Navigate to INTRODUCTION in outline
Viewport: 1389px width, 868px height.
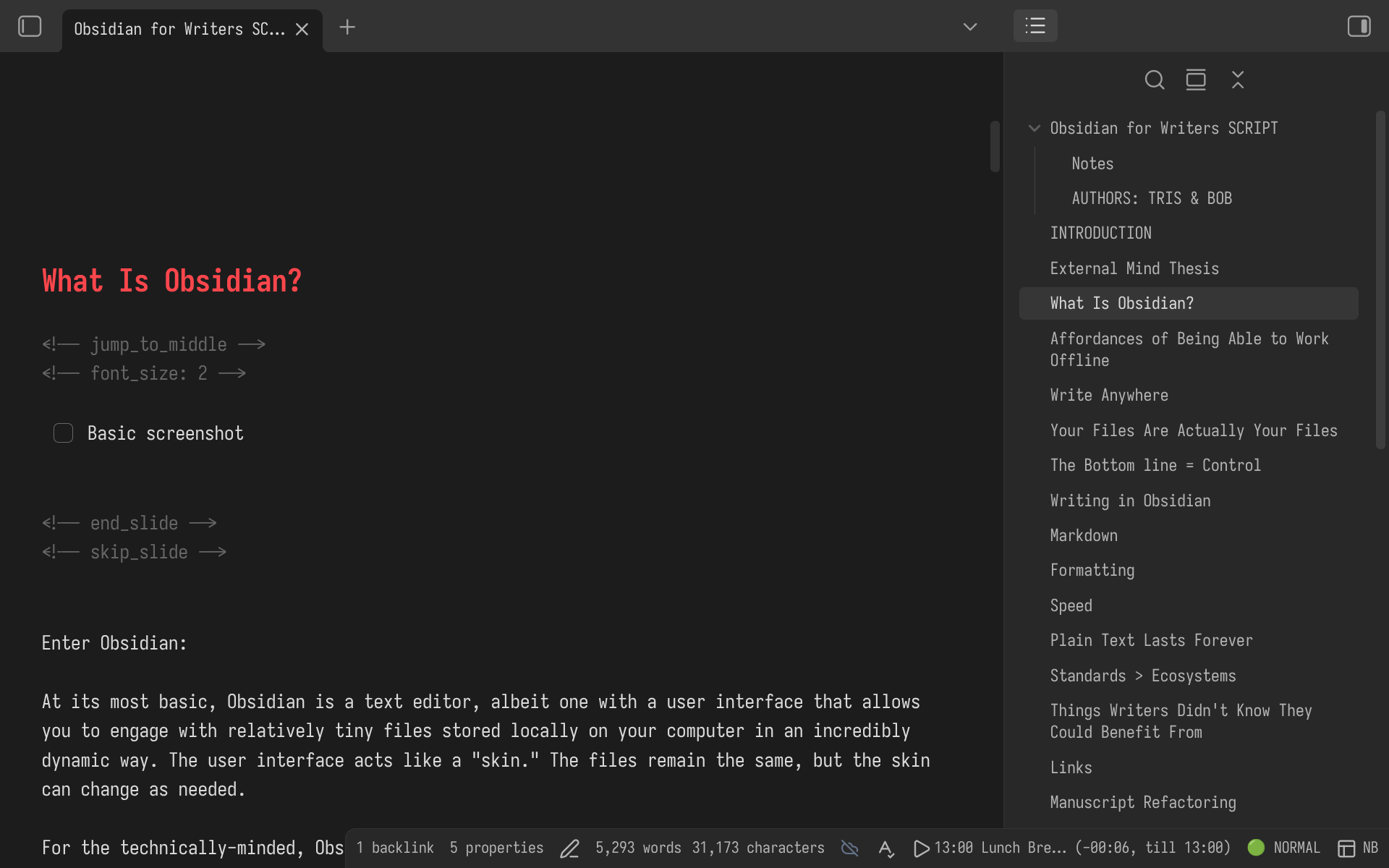point(1101,233)
